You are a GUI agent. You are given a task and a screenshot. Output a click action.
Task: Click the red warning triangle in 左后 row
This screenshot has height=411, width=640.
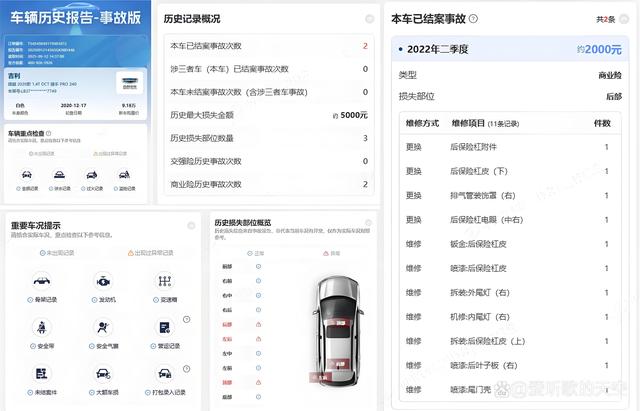[x=258, y=339]
